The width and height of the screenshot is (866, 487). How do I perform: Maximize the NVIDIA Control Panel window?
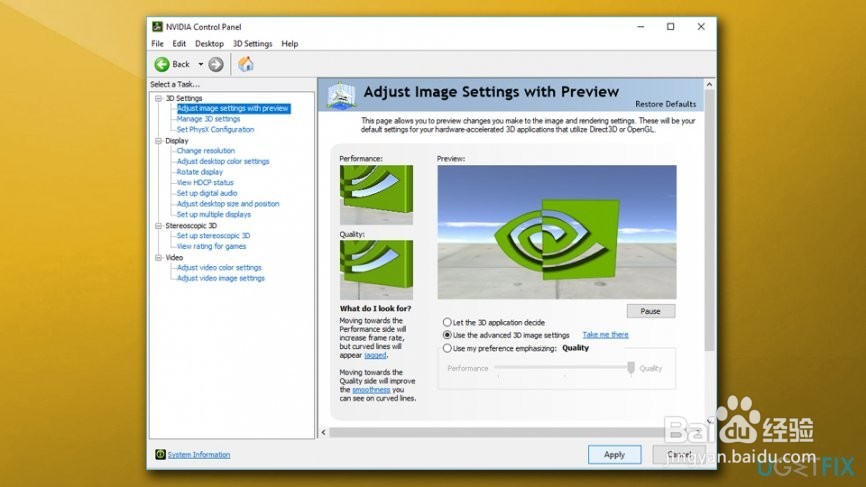[670, 27]
